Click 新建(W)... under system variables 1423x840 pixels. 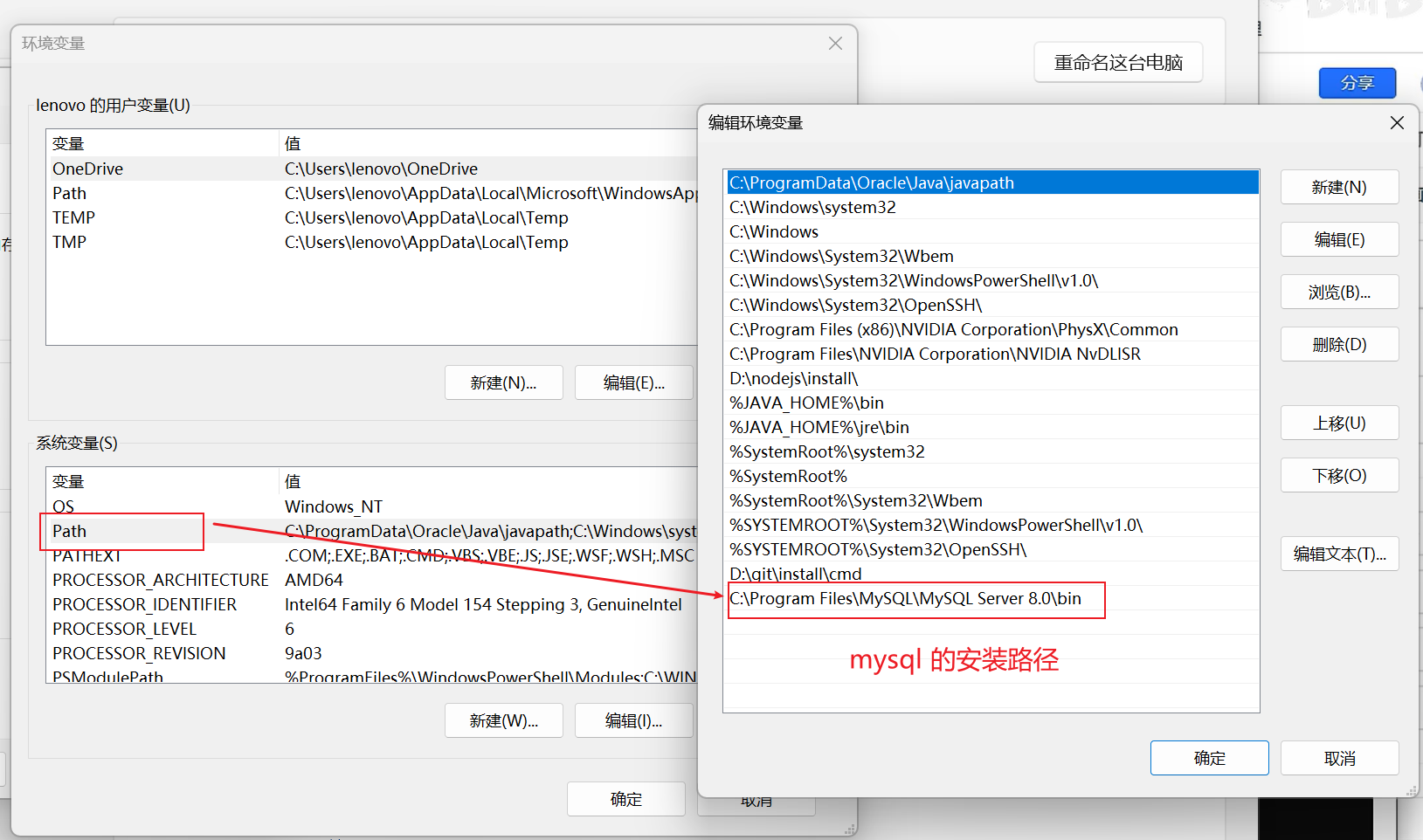pos(503,720)
